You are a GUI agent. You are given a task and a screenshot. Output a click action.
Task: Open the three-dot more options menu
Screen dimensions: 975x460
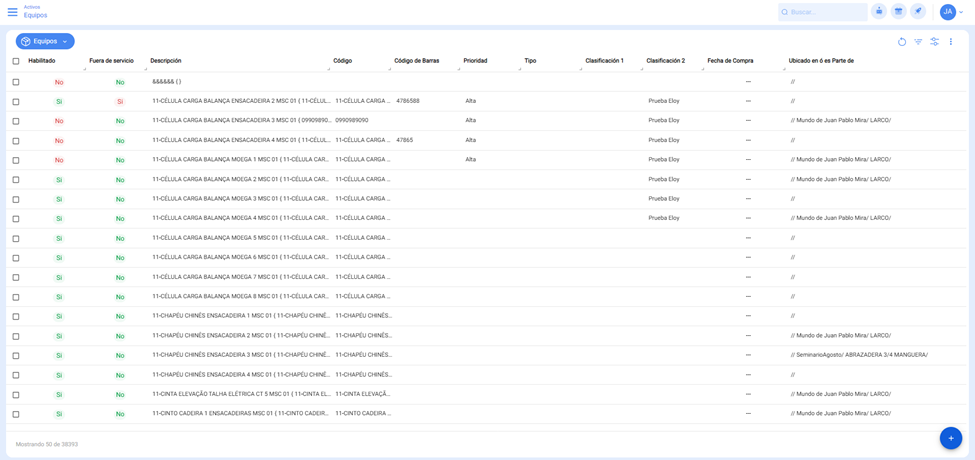click(x=951, y=42)
